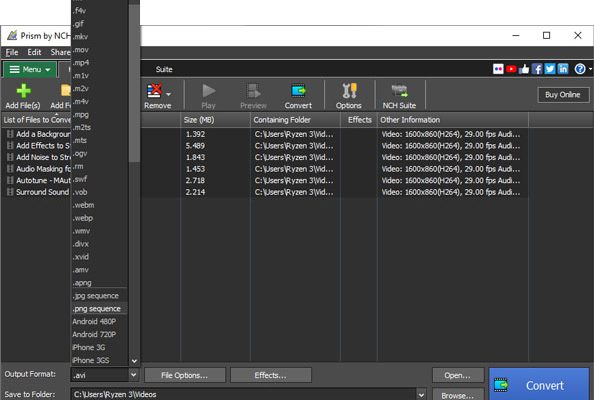The height and width of the screenshot is (400, 594).
Task: Choose .jpg sequence format
Action: pyautogui.click(x=100, y=295)
